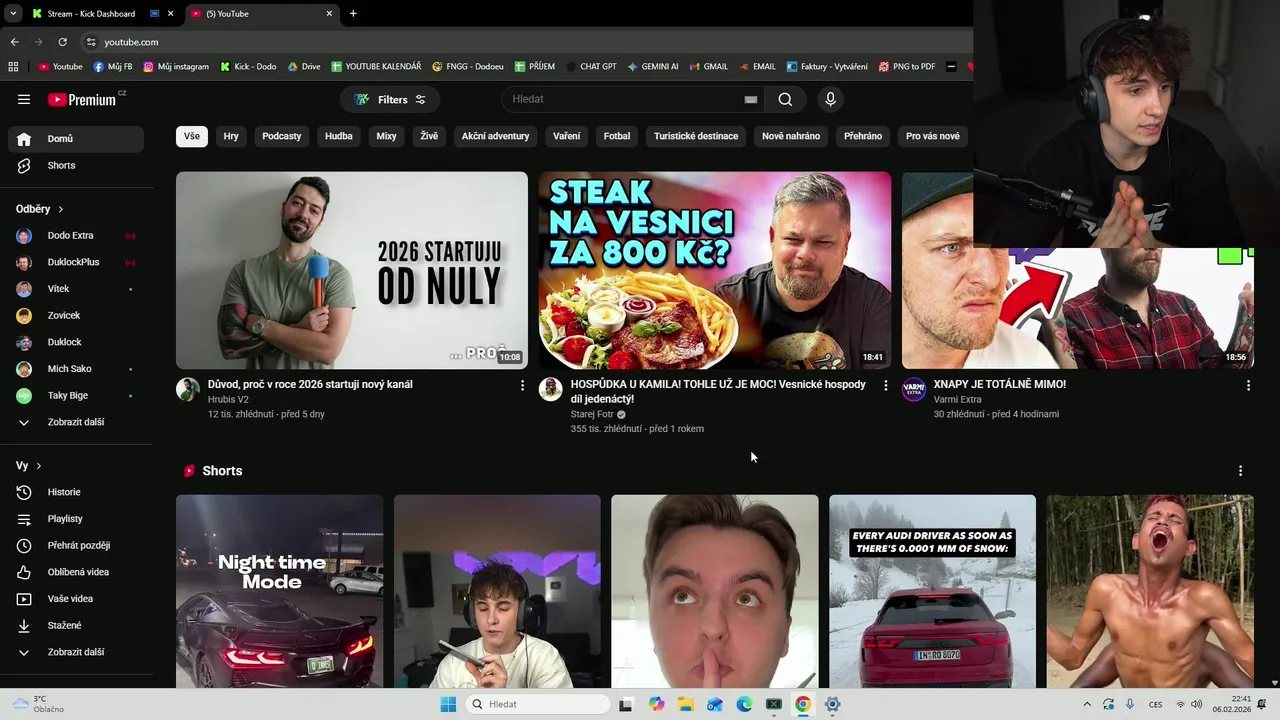This screenshot has width=1280, height=720.
Task: Select the Podcasty filter chip
Action: 282,136
